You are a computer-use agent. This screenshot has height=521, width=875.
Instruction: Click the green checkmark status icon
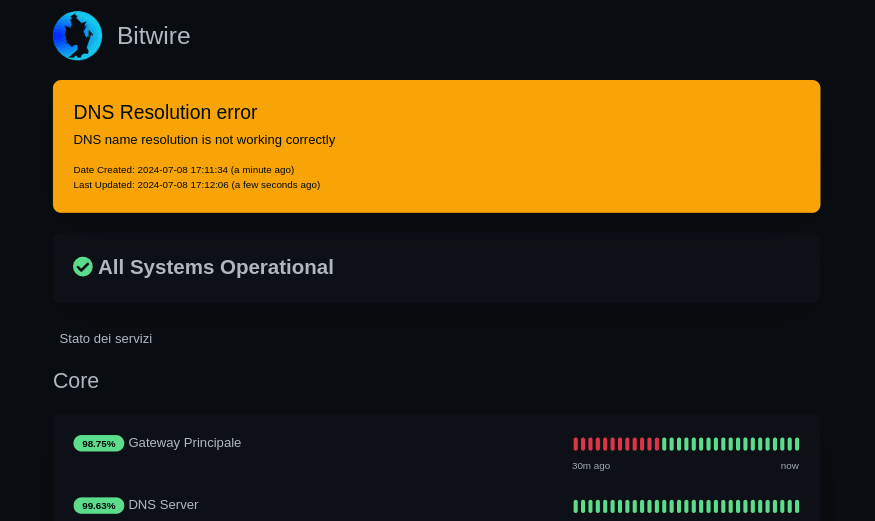(x=83, y=266)
